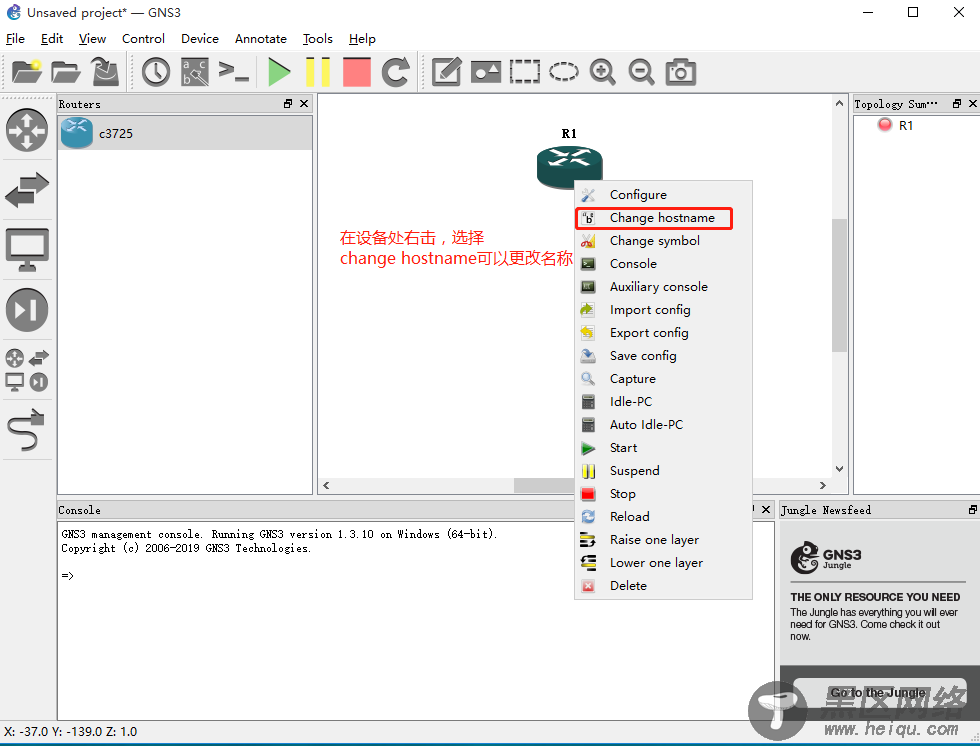
Task: Undock the Routers panel float button
Action: tap(288, 104)
